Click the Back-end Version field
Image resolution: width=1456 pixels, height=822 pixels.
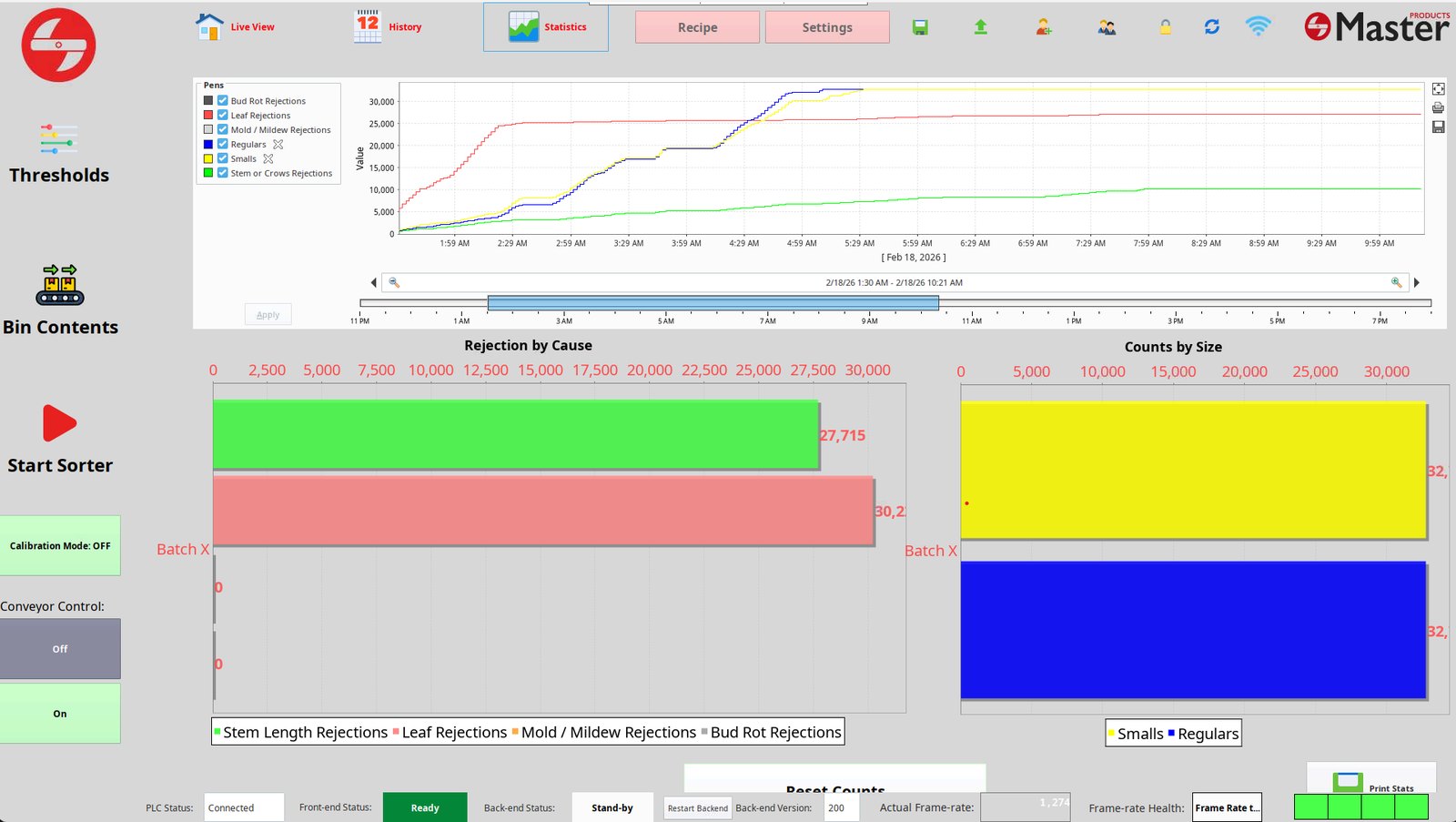click(x=842, y=807)
